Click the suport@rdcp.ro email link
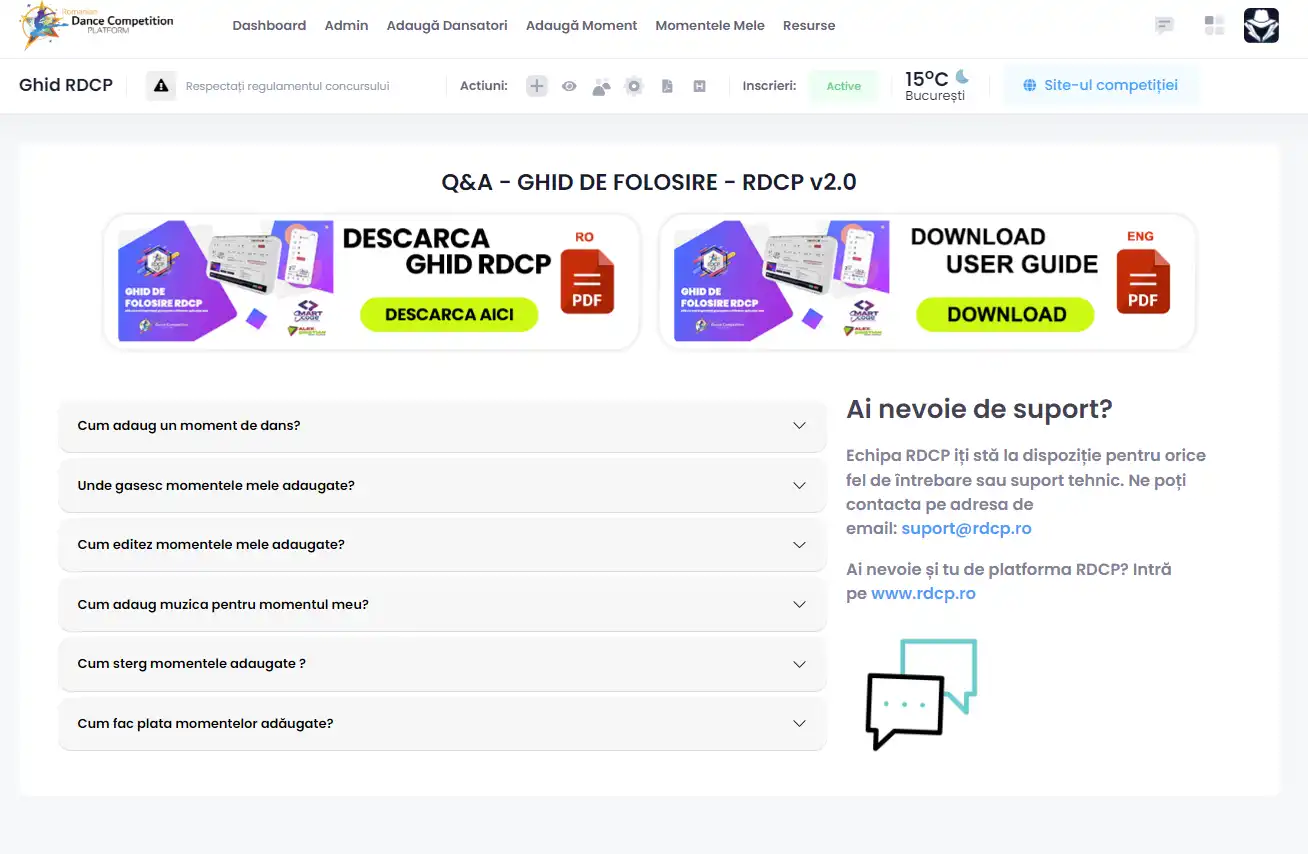 [966, 529]
